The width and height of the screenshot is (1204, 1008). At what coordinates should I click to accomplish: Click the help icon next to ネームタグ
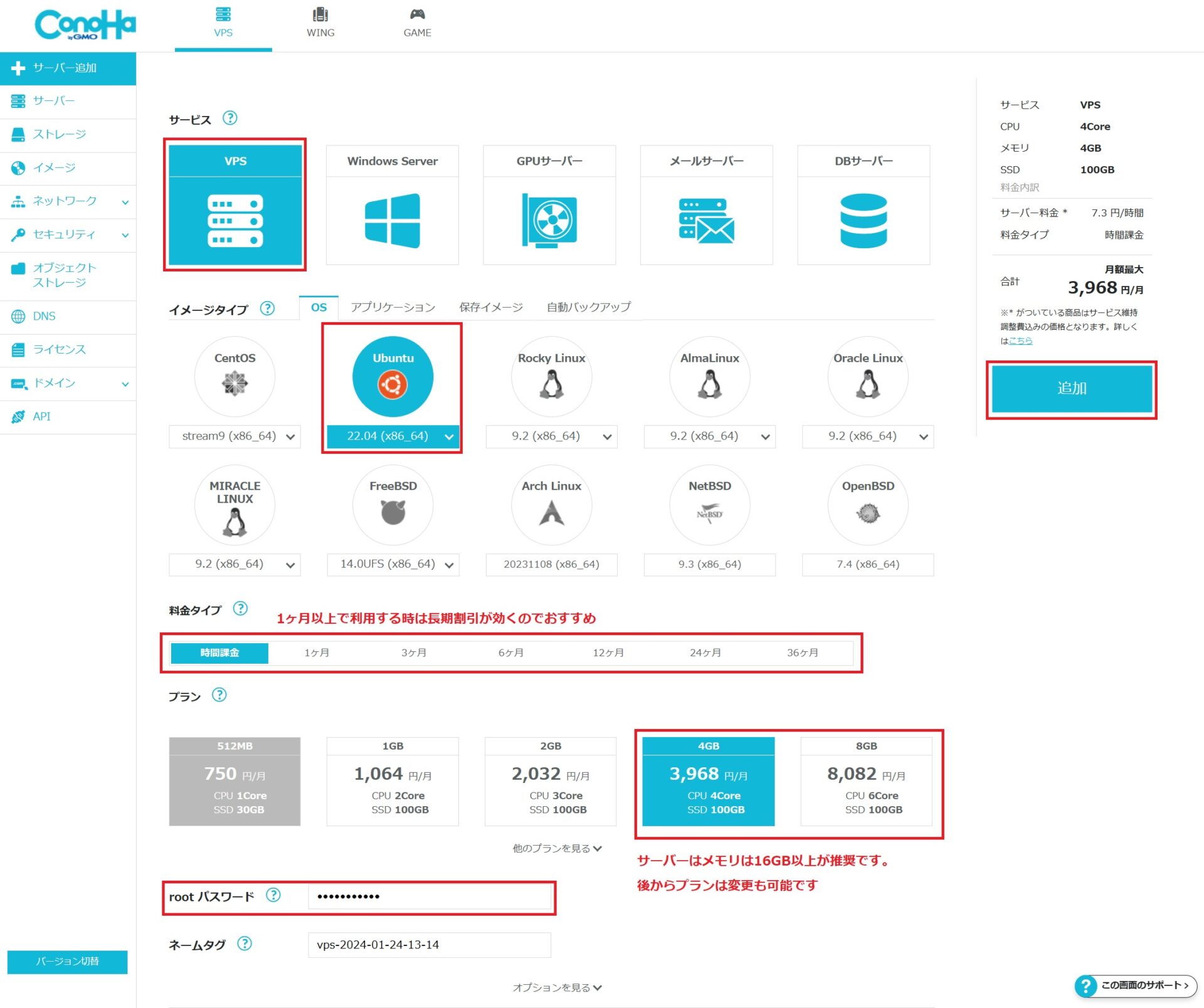pos(245,943)
